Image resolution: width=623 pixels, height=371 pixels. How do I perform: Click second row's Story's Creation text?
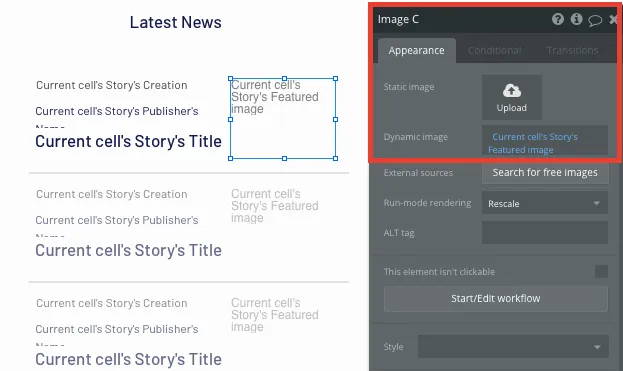point(112,194)
